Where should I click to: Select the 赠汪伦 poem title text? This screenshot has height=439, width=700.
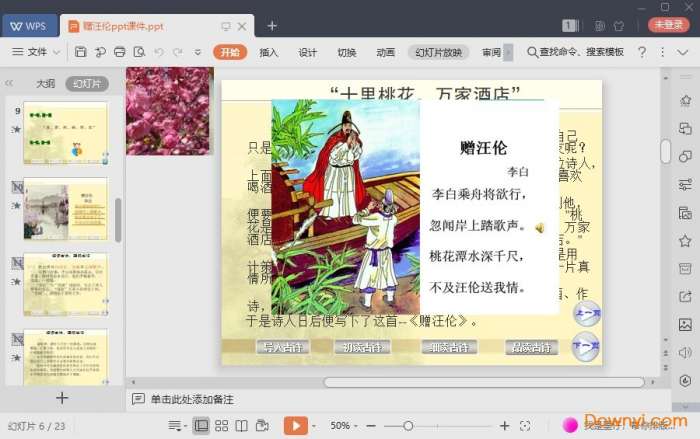click(483, 148)
